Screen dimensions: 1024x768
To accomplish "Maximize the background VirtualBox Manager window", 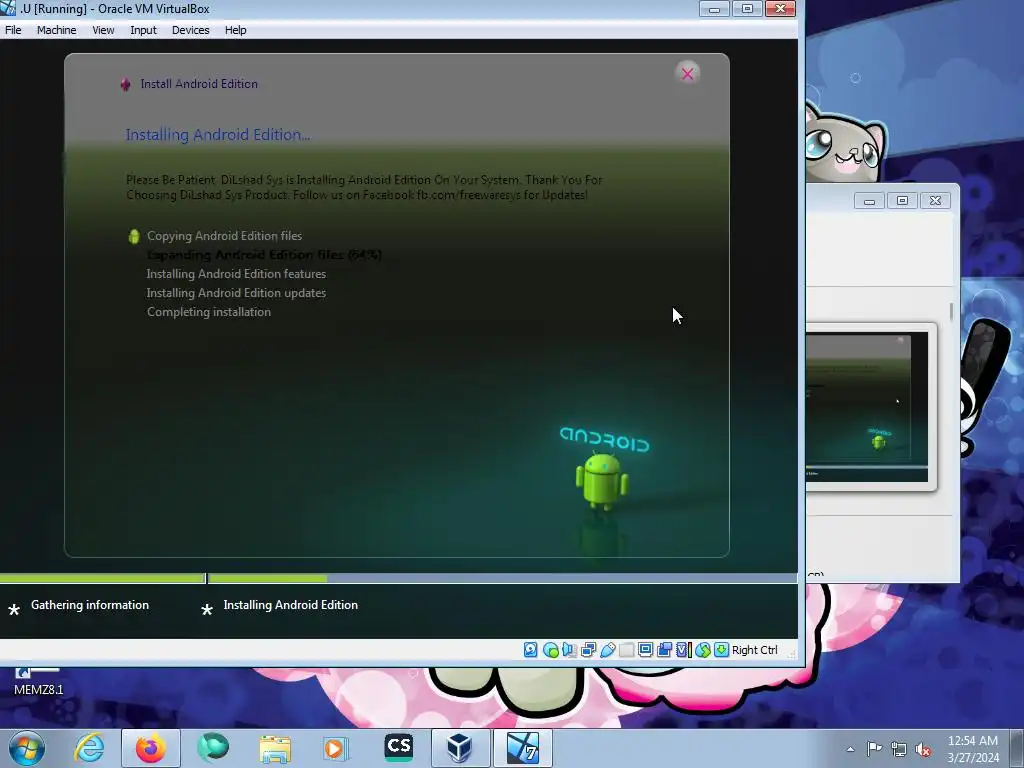I will (x=902, y=200).
